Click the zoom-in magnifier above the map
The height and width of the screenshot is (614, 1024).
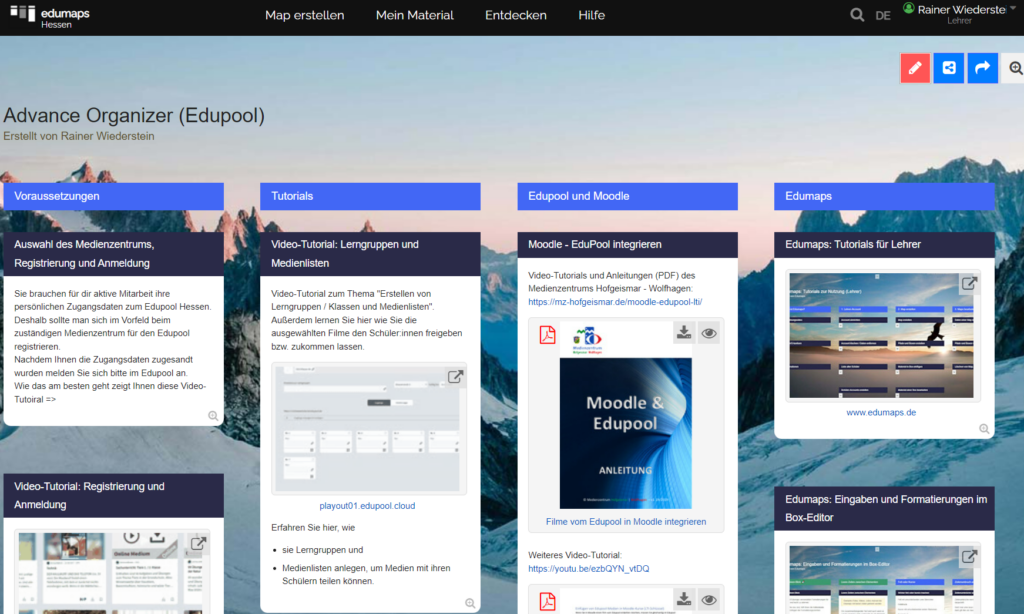pyautogui.click(x=1014, y=68)
